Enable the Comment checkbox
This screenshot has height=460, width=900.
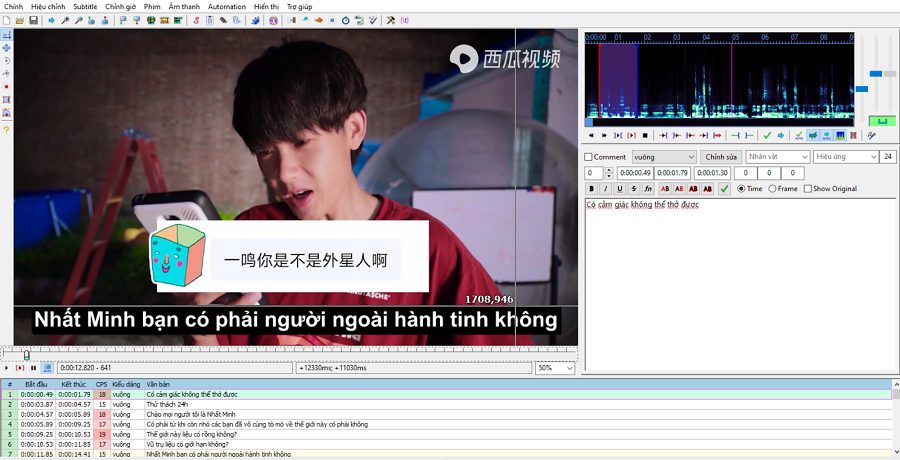[589, 157]
